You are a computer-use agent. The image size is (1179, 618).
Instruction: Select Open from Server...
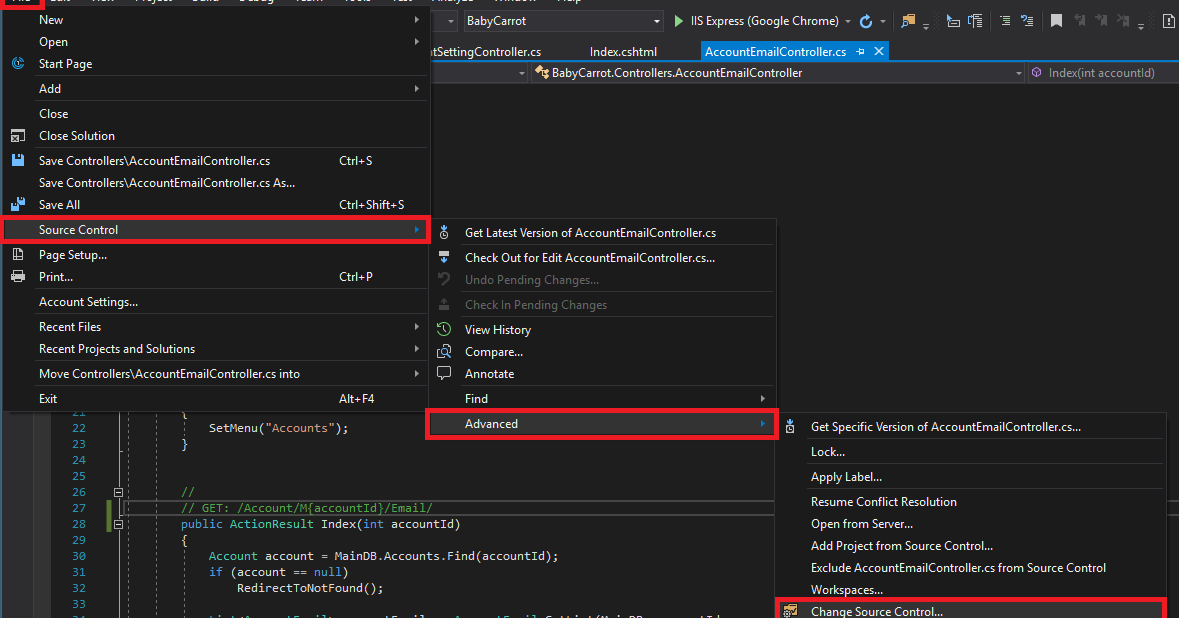coord(971,524)
